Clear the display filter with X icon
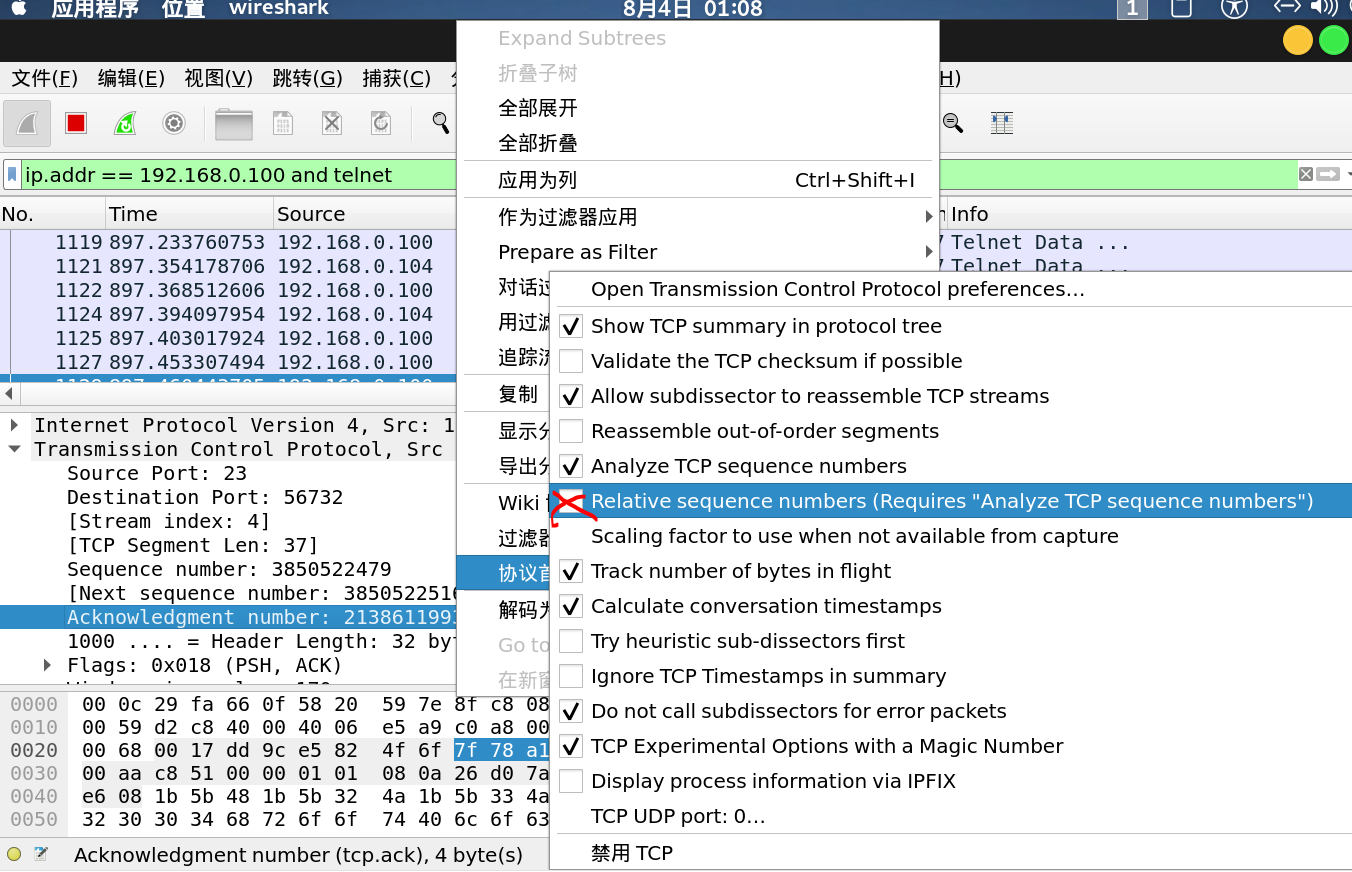 click(1305, 174)
